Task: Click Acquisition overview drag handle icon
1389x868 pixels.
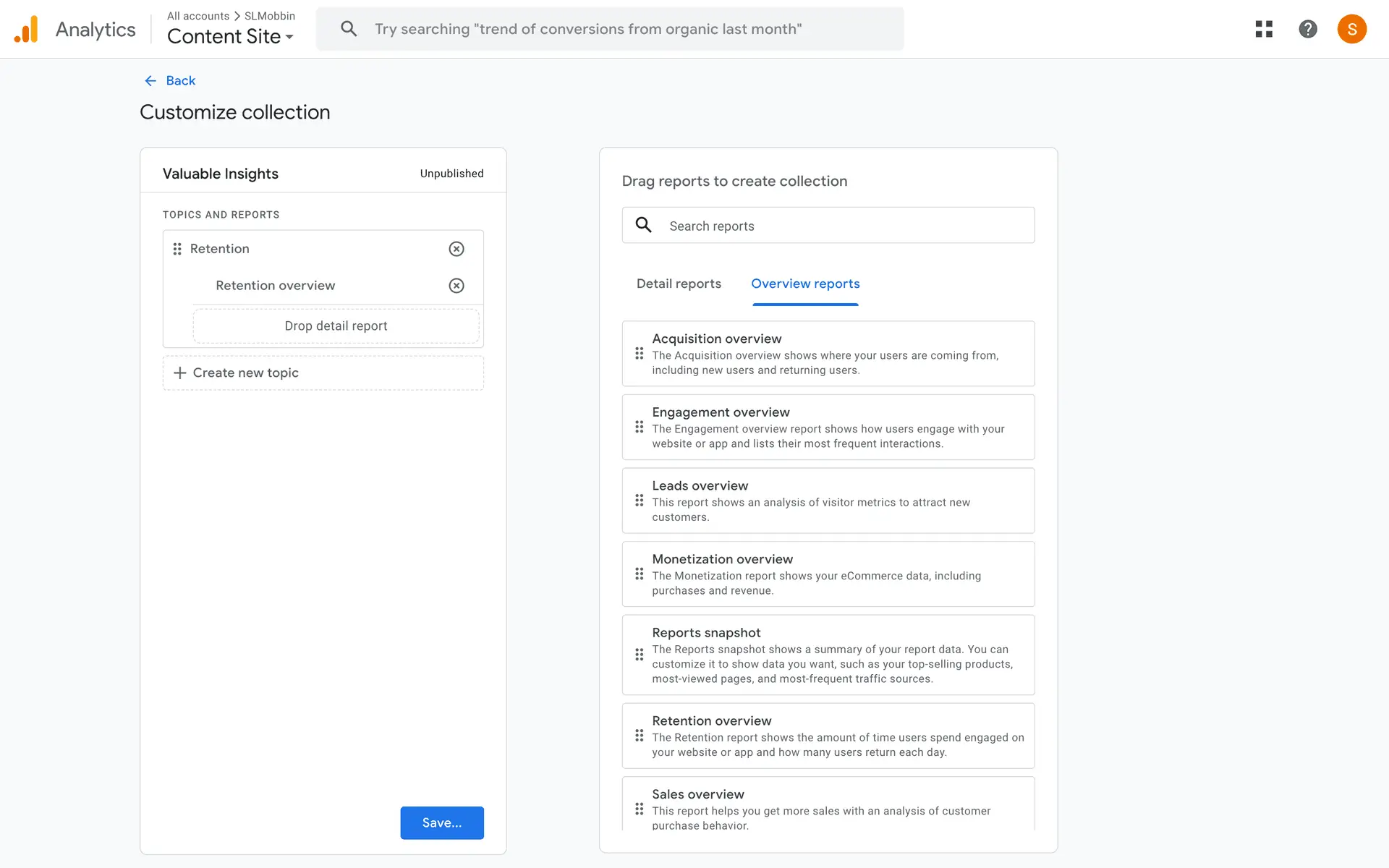Action: coord(639,354)
